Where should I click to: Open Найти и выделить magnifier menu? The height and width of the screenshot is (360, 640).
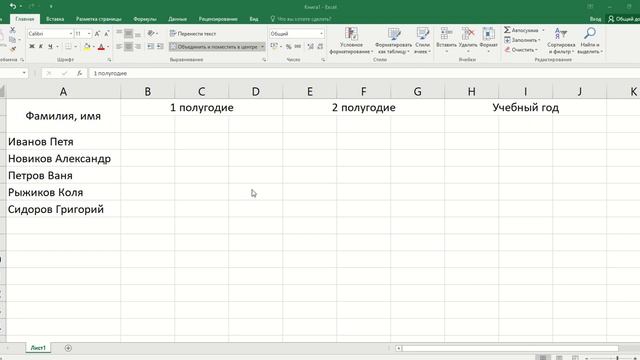[590, 40]
